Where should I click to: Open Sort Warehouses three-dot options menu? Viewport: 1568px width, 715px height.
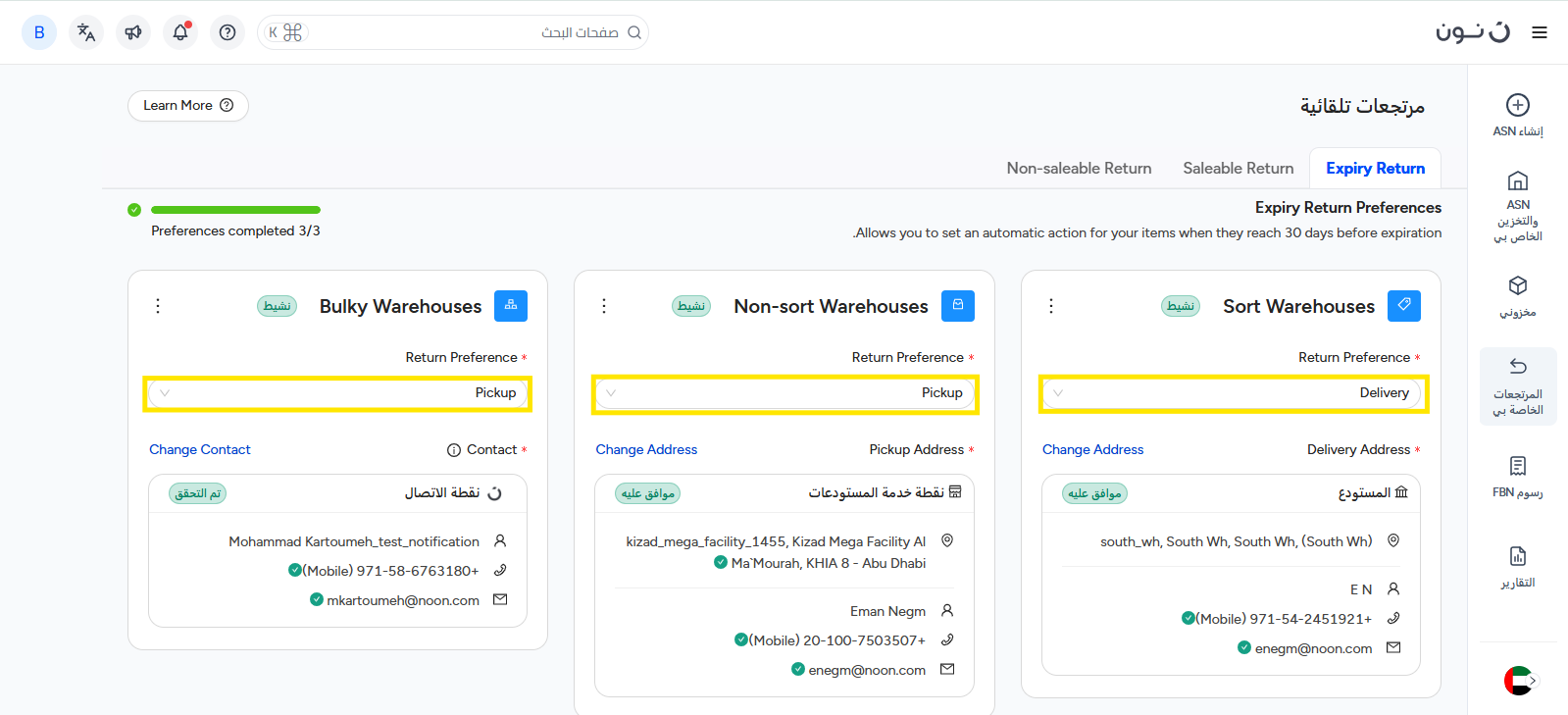click(x=1051, y=306)
